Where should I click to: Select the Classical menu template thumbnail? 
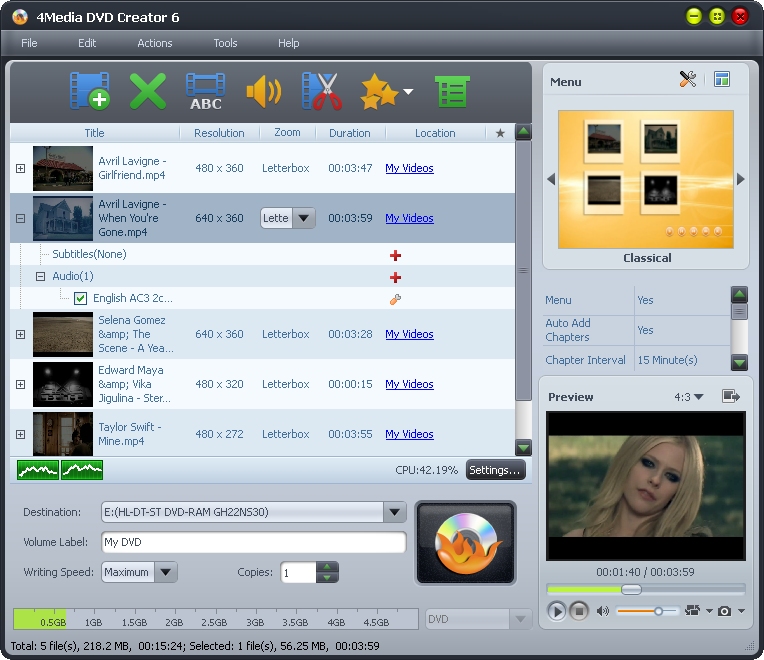[x=646, y=179]
